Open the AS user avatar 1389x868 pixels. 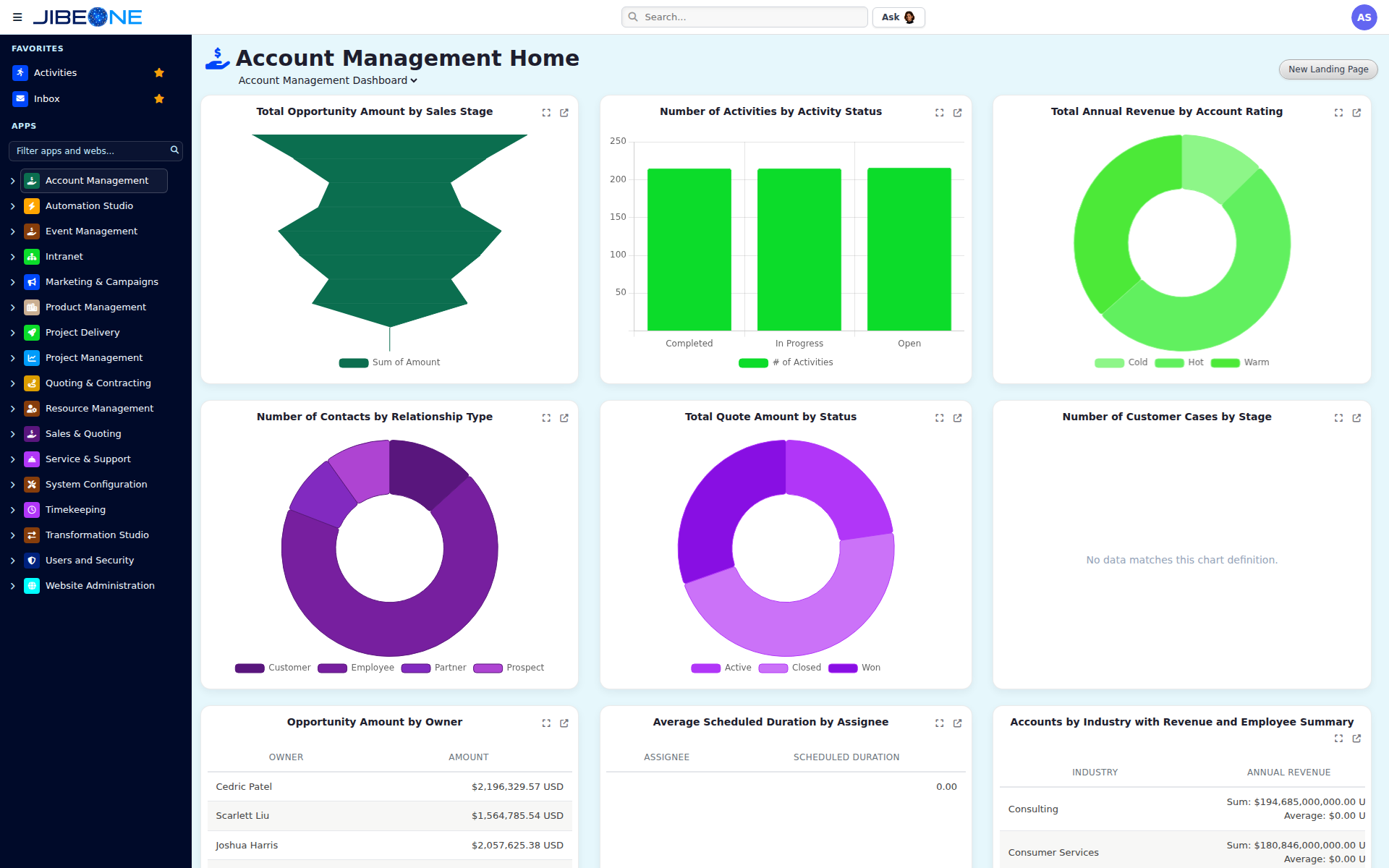[1364, 17]
